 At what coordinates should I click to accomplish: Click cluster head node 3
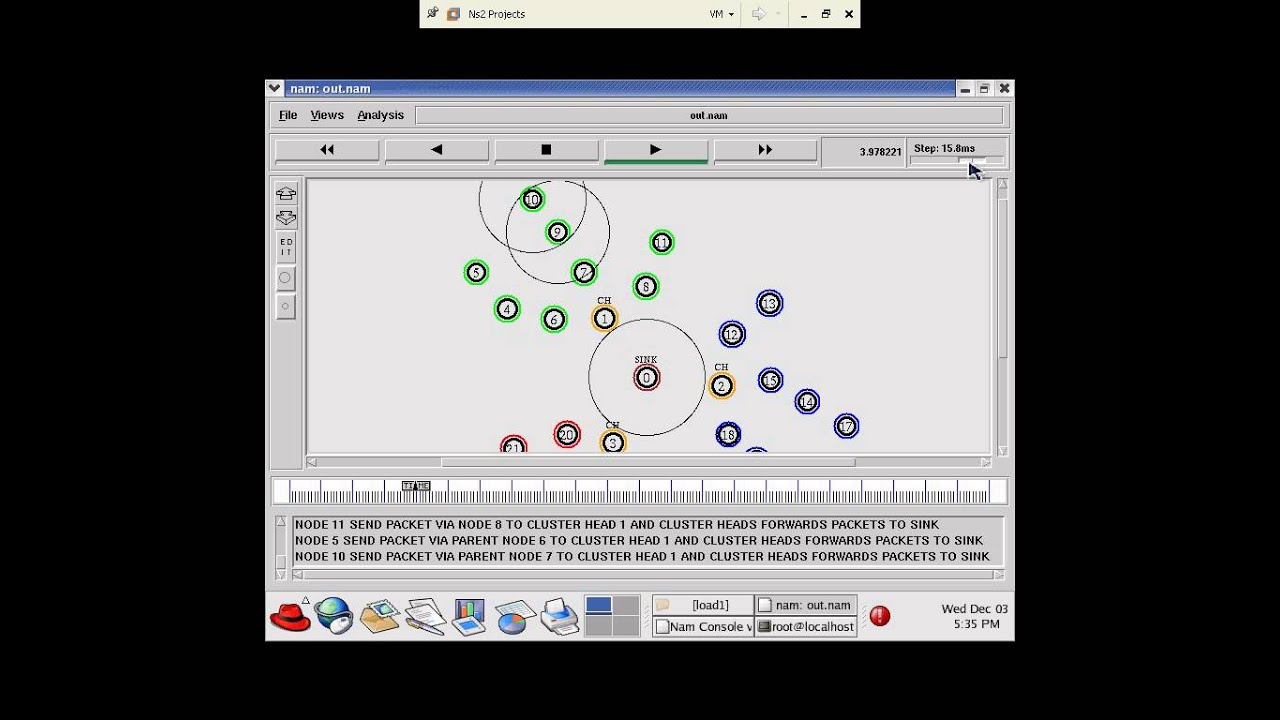tap(613, 442)
